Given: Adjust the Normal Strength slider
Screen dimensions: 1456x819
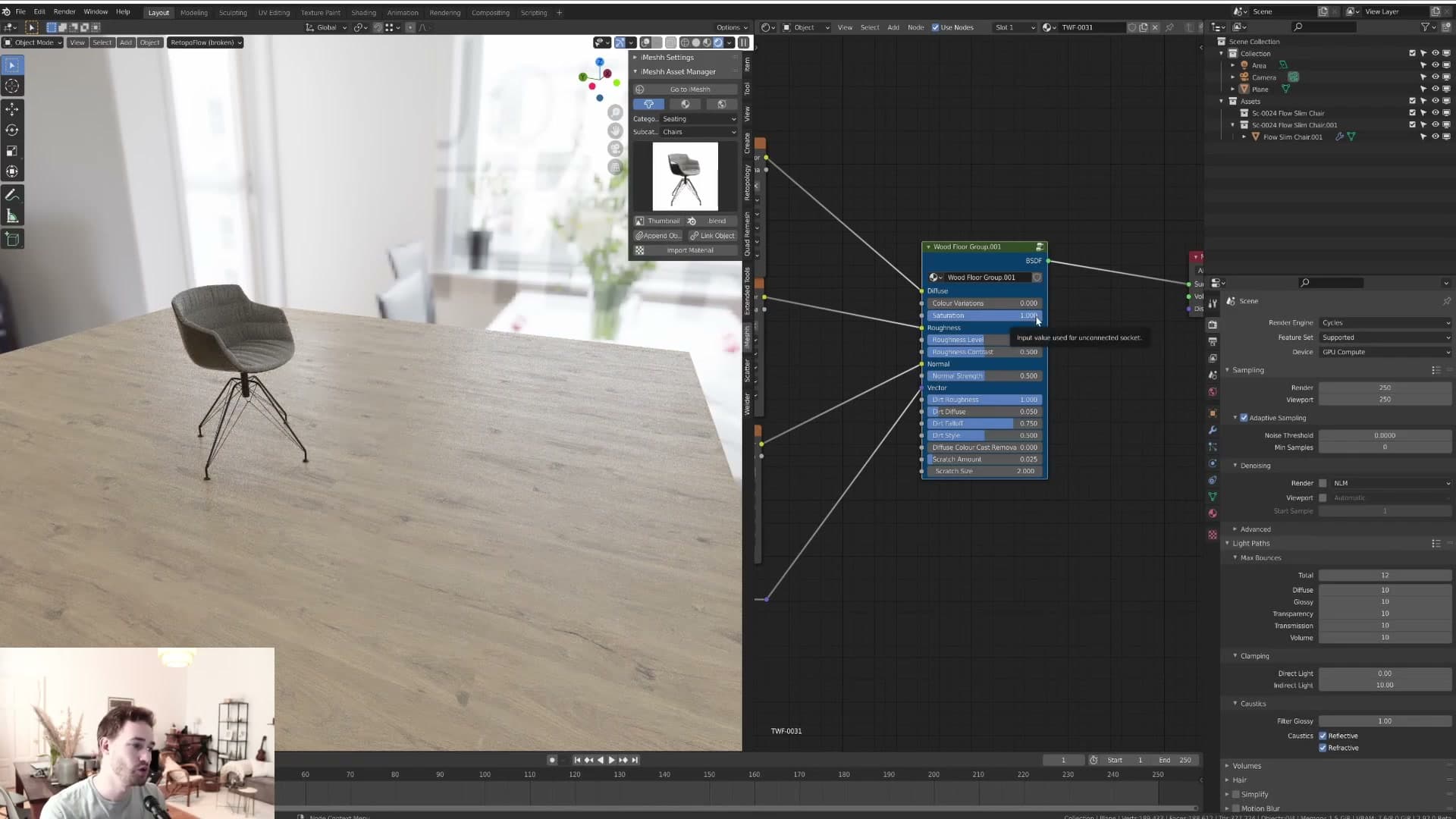Looking at the screenshot, I should [x=984, y=376].
